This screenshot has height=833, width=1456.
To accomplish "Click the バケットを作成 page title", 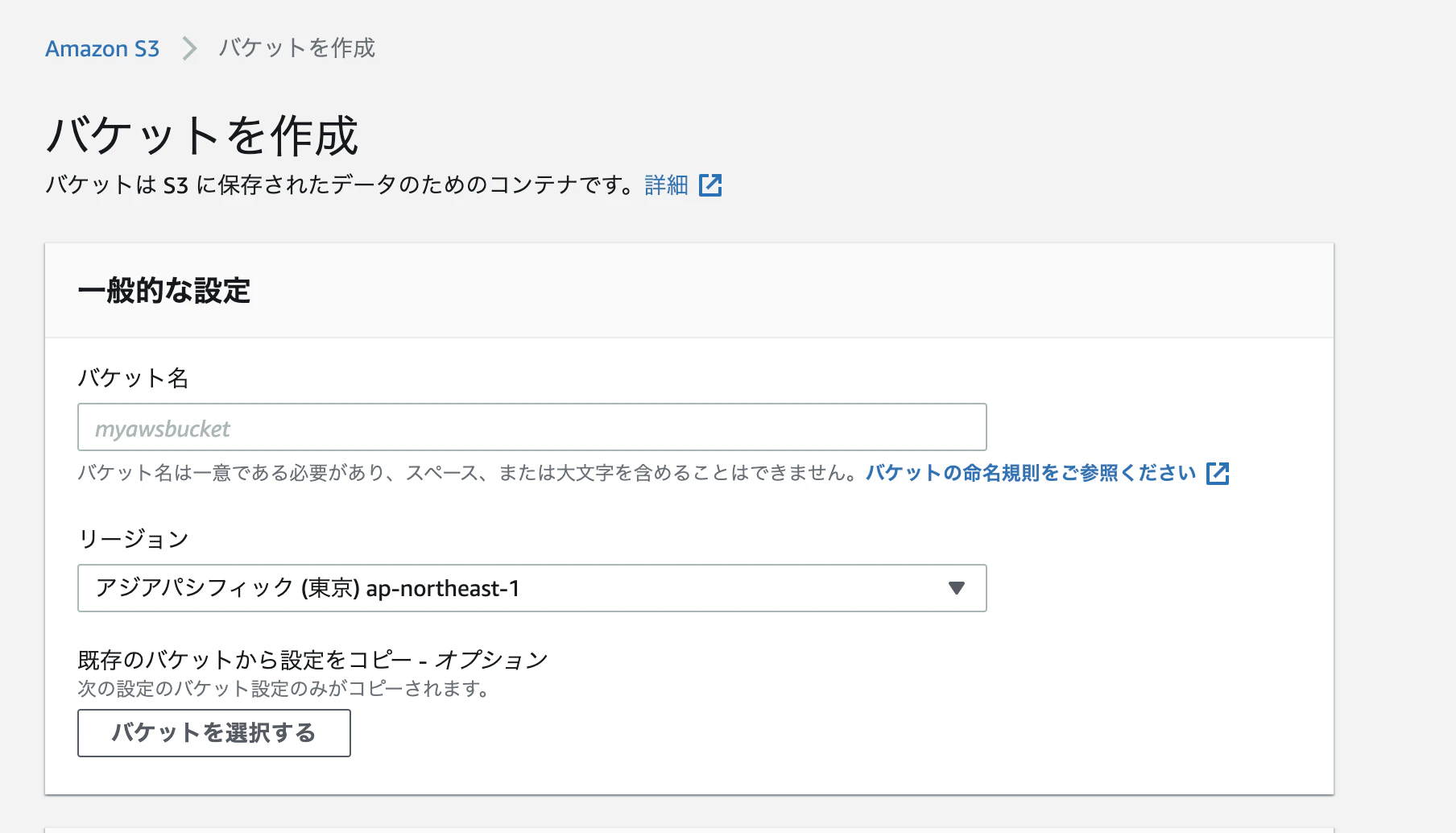I will tap(202, 135).
